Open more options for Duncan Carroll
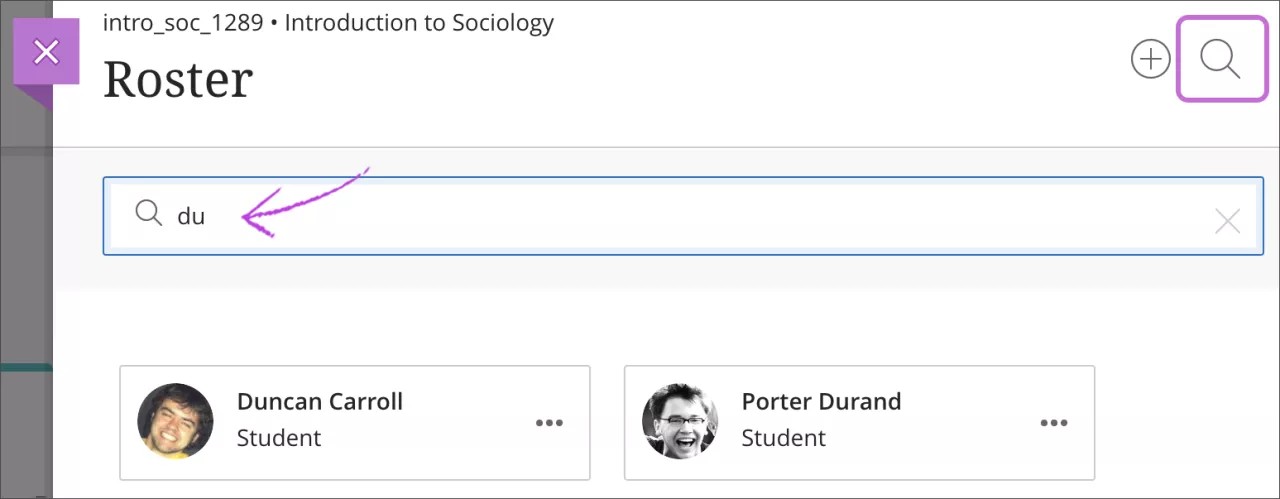Viewport: 1280px width, 499px height. click(549, 423)
